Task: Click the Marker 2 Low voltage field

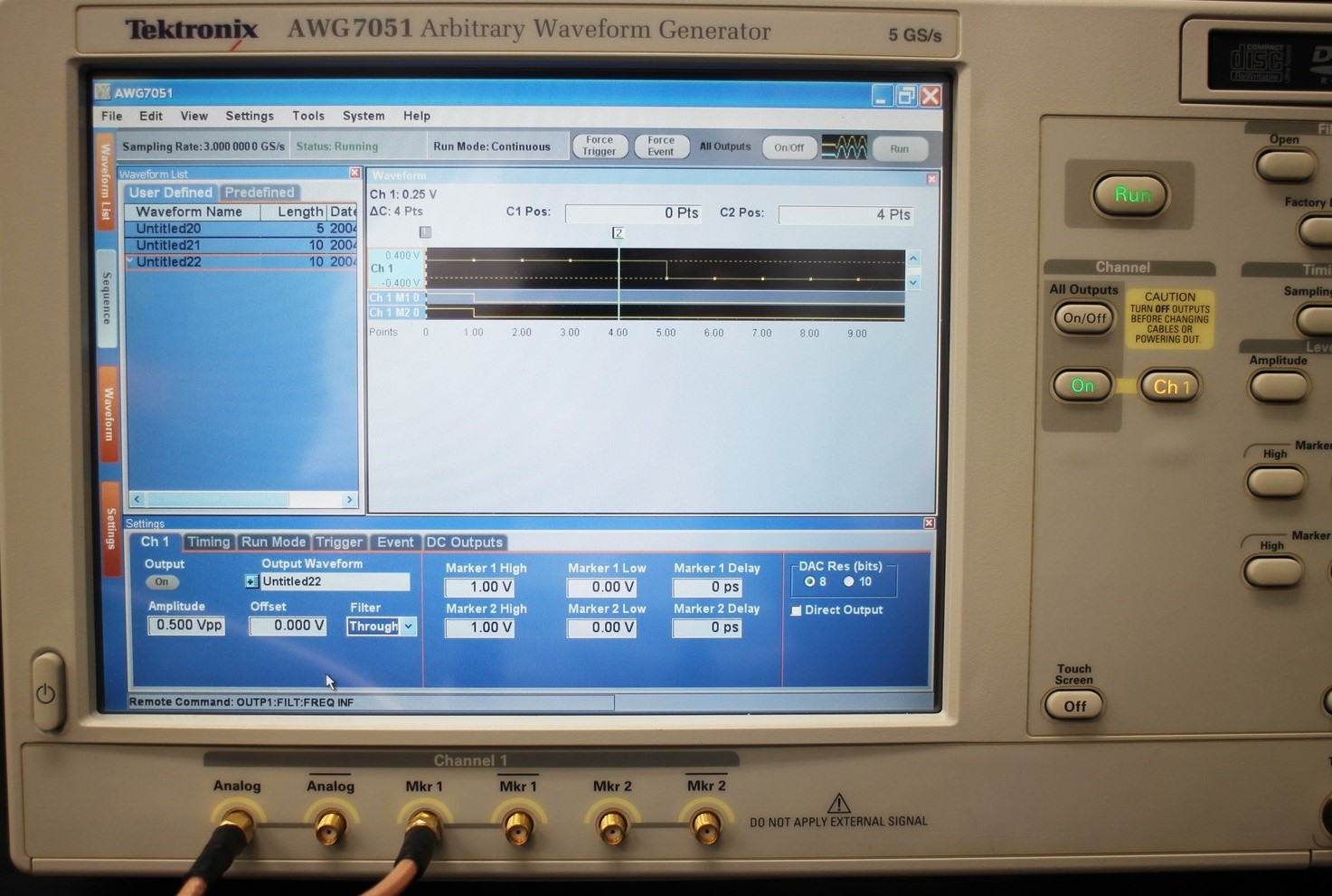Action: point(601,627)
